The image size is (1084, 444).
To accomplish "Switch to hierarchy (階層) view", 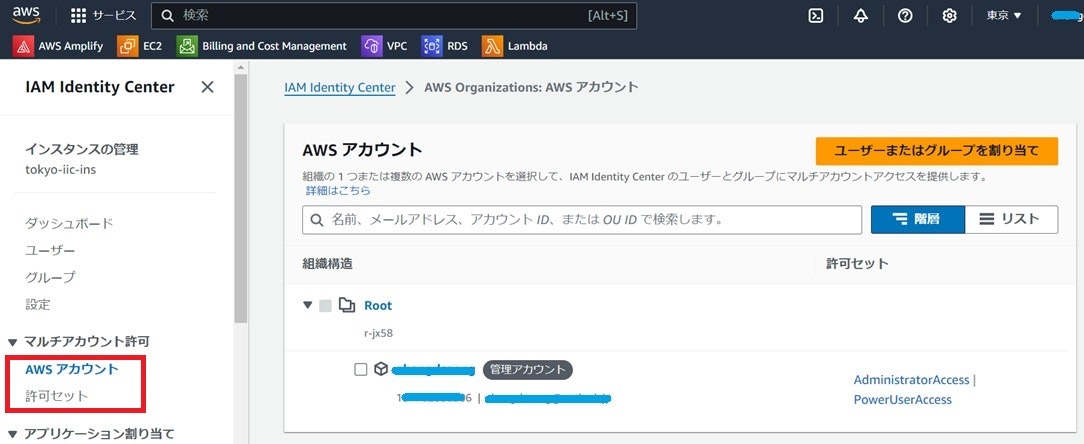I will (917, 219).
